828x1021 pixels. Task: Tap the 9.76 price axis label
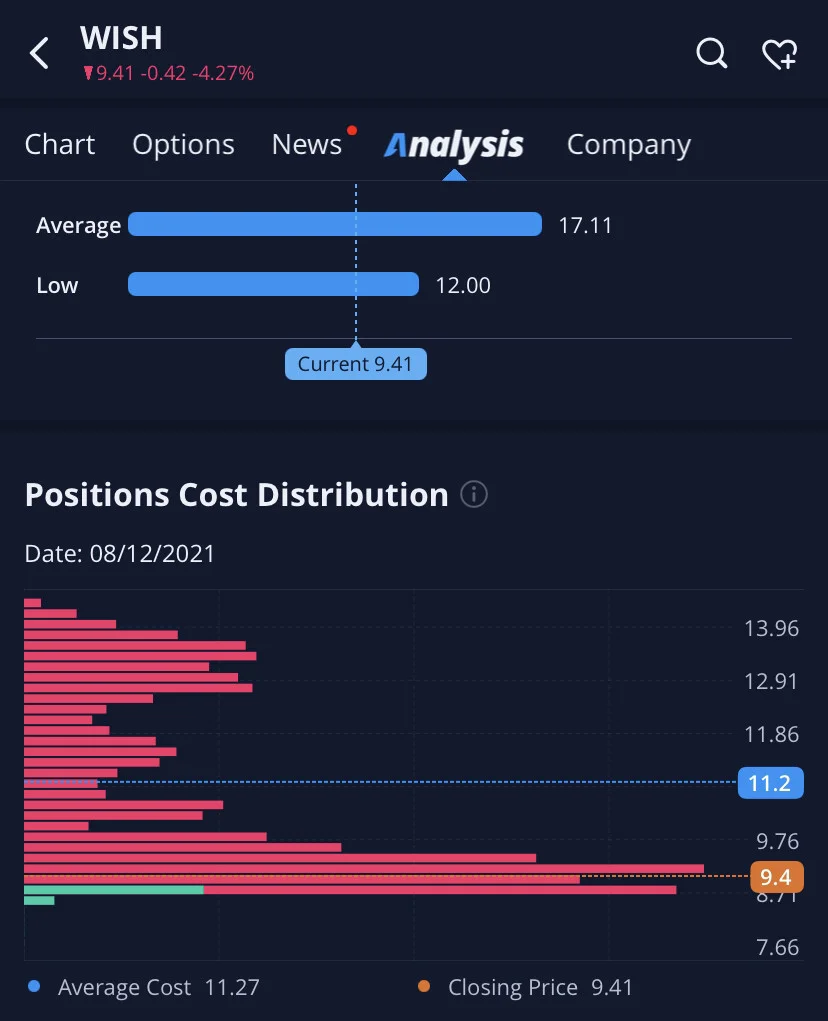777,841
